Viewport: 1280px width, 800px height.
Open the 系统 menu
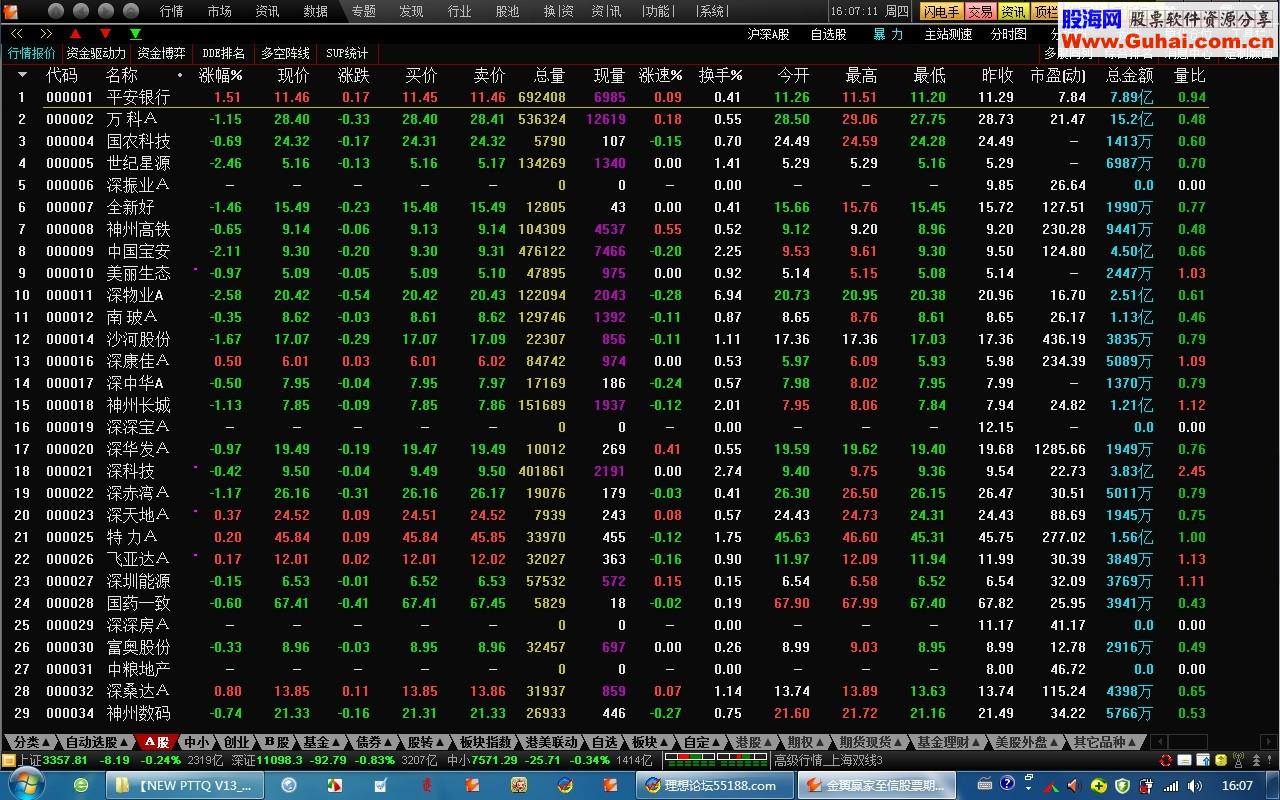(x=712, y=11)
